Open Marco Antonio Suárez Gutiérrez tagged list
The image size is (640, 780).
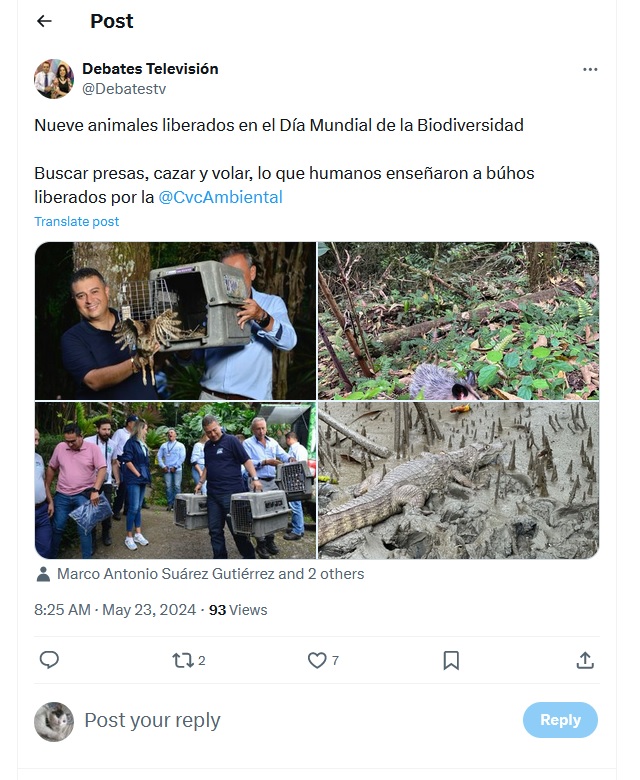click(210, 574)
